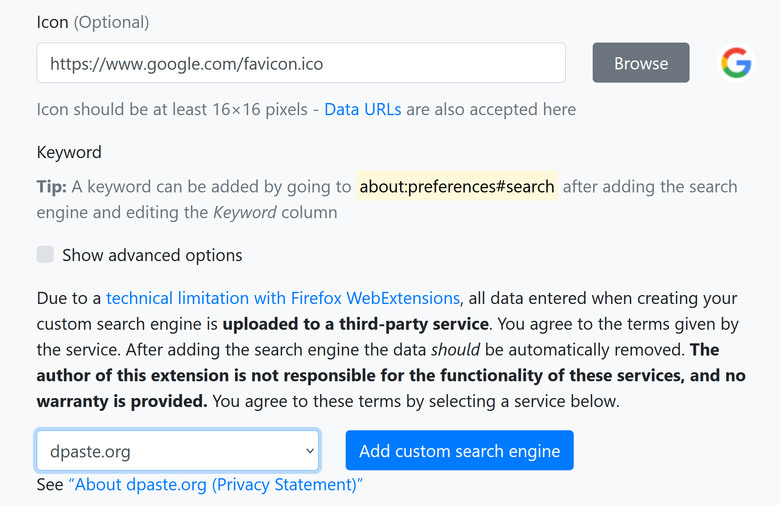Click the "Keyword" section heading
The image size is (780, 505).
69,152
